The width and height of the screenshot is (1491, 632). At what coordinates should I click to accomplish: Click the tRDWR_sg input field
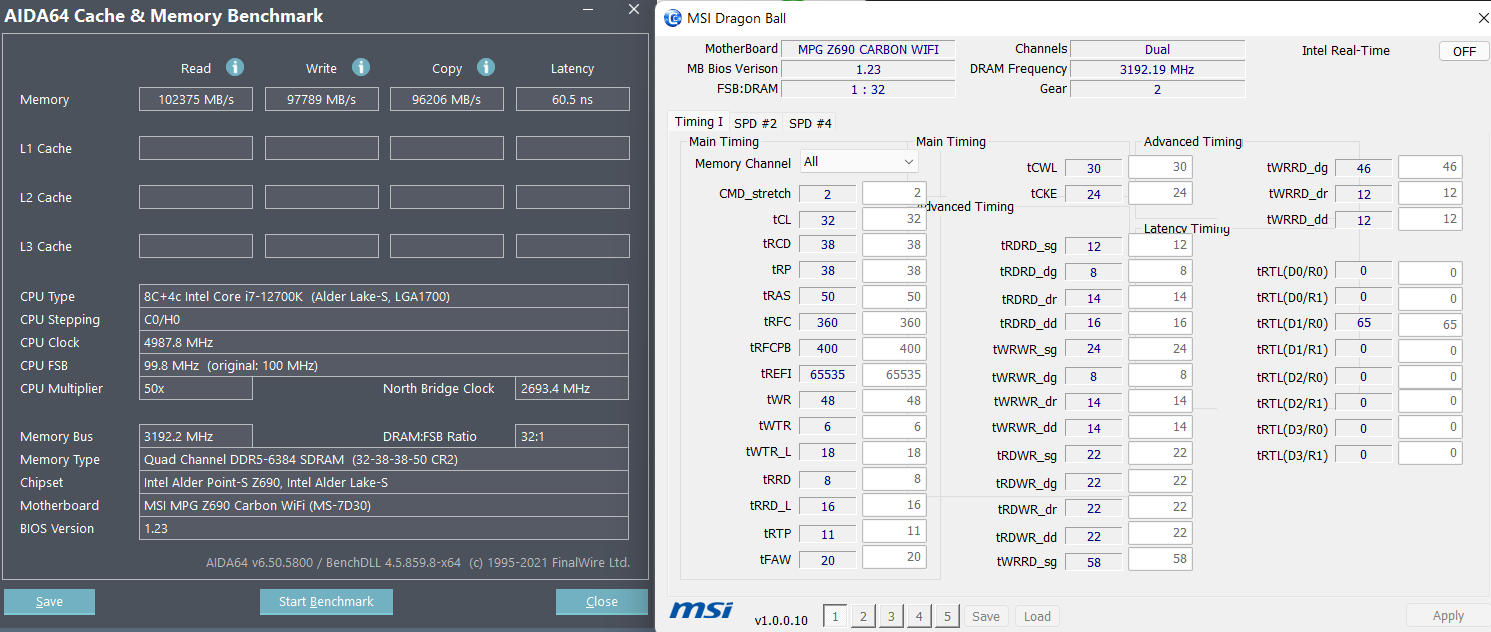point(1160,454)
